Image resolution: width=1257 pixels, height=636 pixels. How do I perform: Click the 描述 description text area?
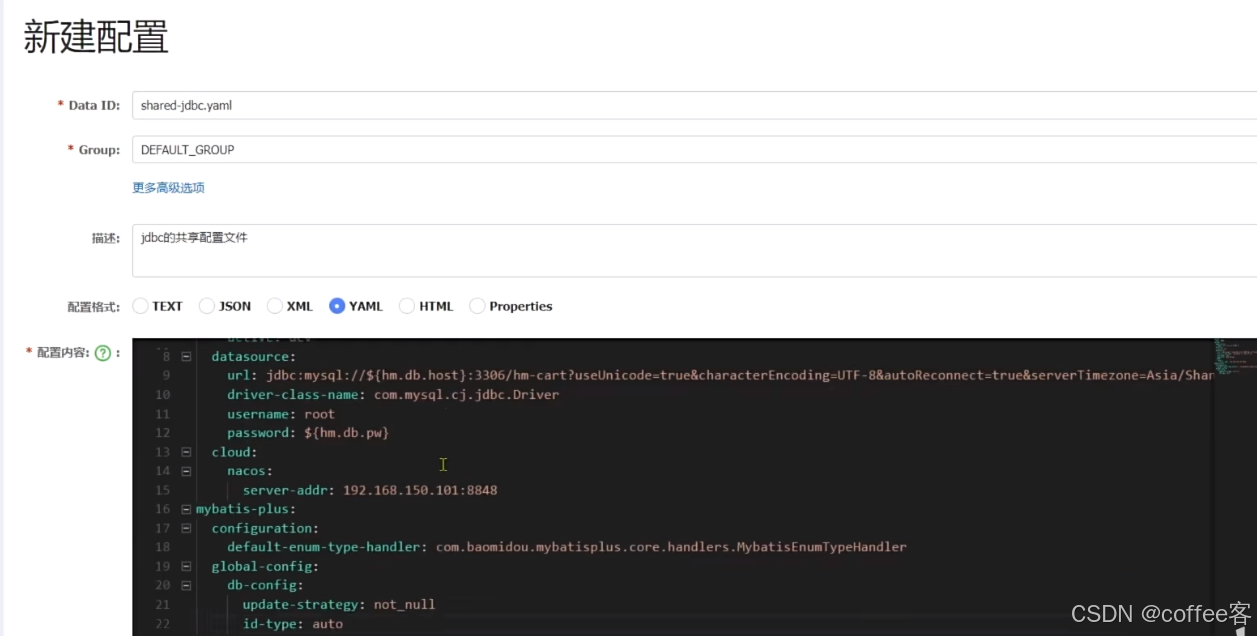tap(694, 250)
